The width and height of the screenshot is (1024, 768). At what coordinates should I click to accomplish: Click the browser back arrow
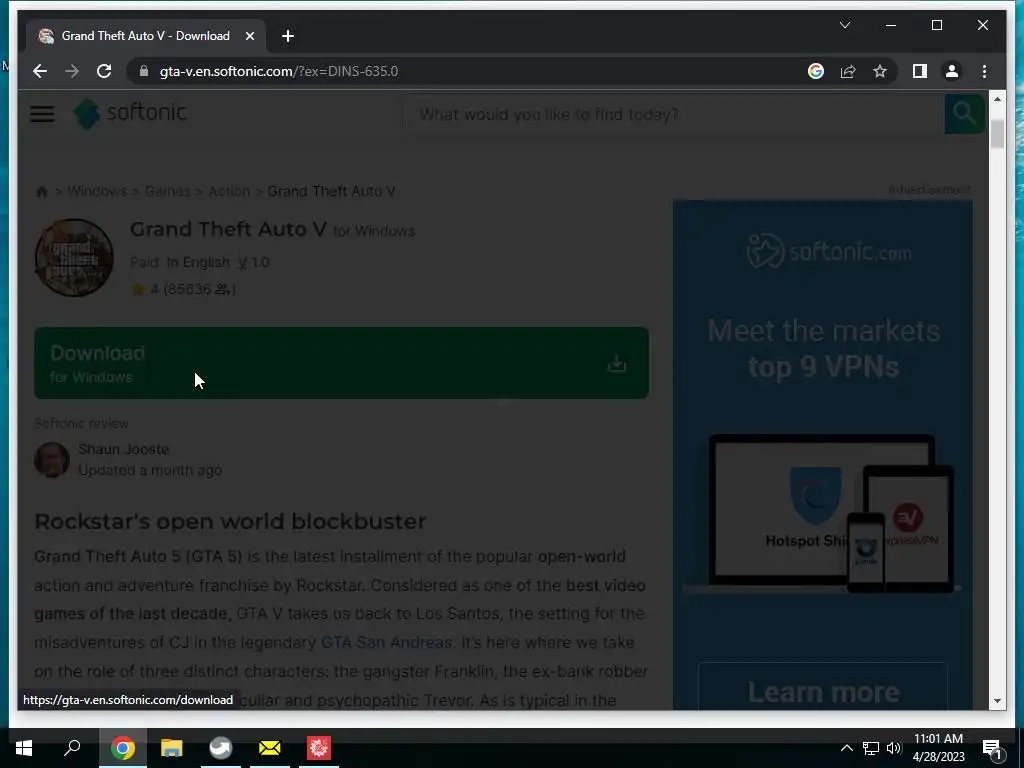pos(40,71)
